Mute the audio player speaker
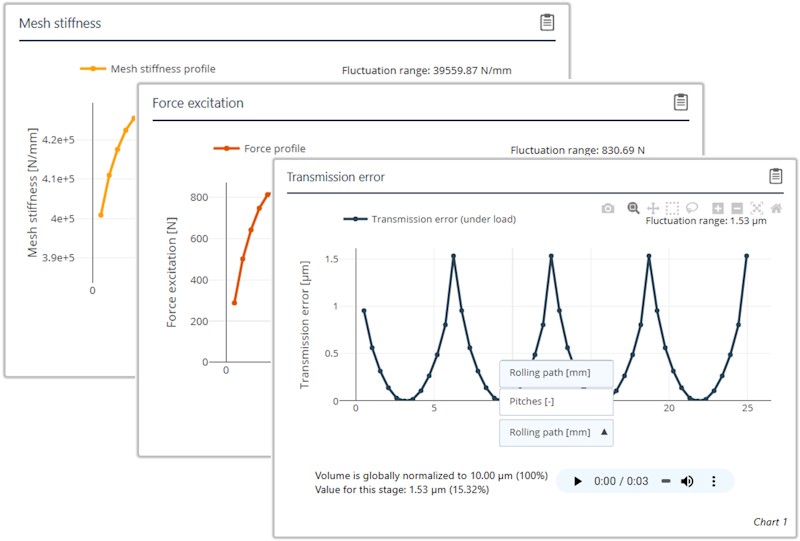Screen dimensions: 800x541 point(687,481)
